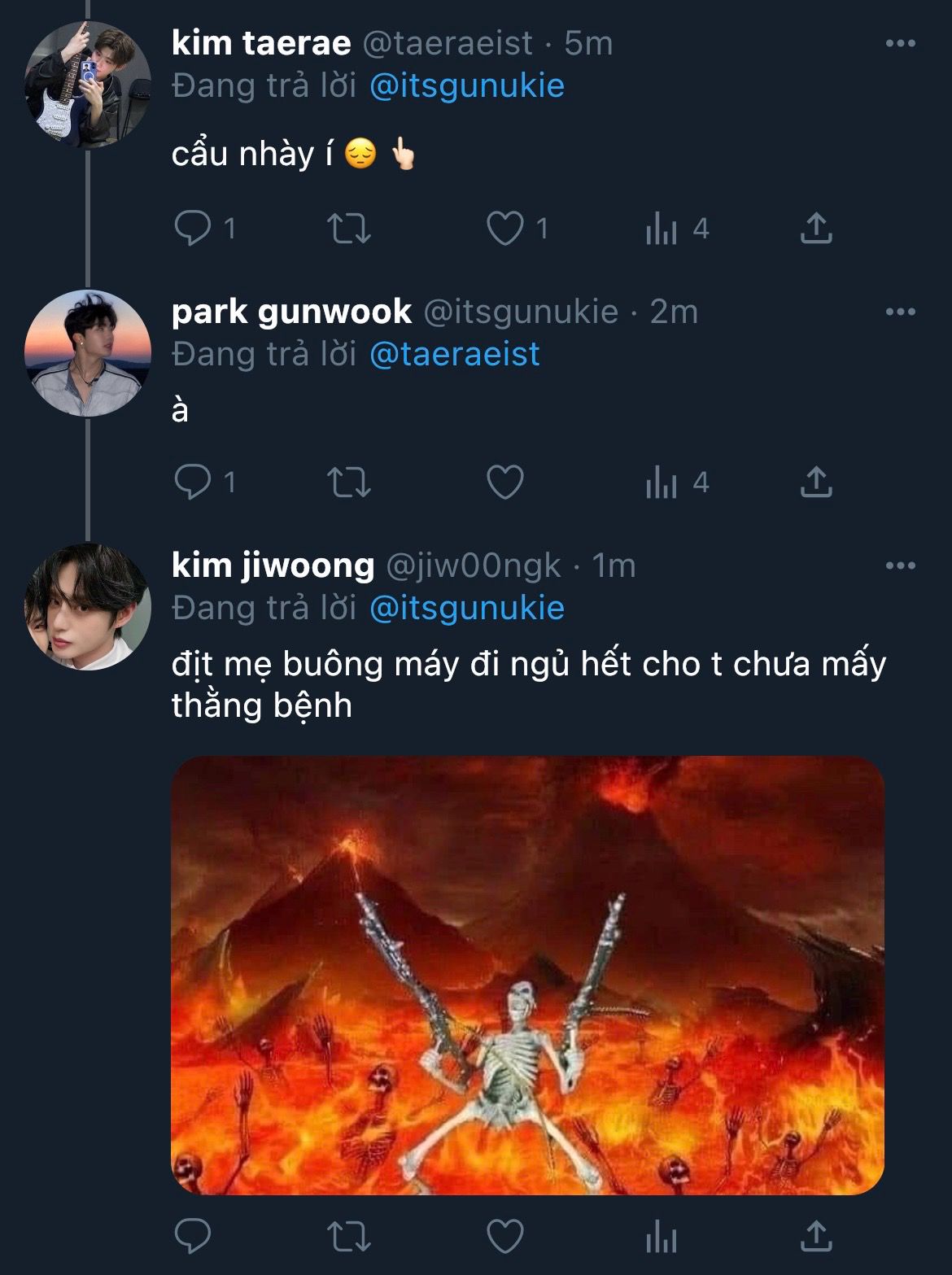Retweet kim jiwoong's tweet
This screenshot has height=1275, width=952.
click(349, 1237)
